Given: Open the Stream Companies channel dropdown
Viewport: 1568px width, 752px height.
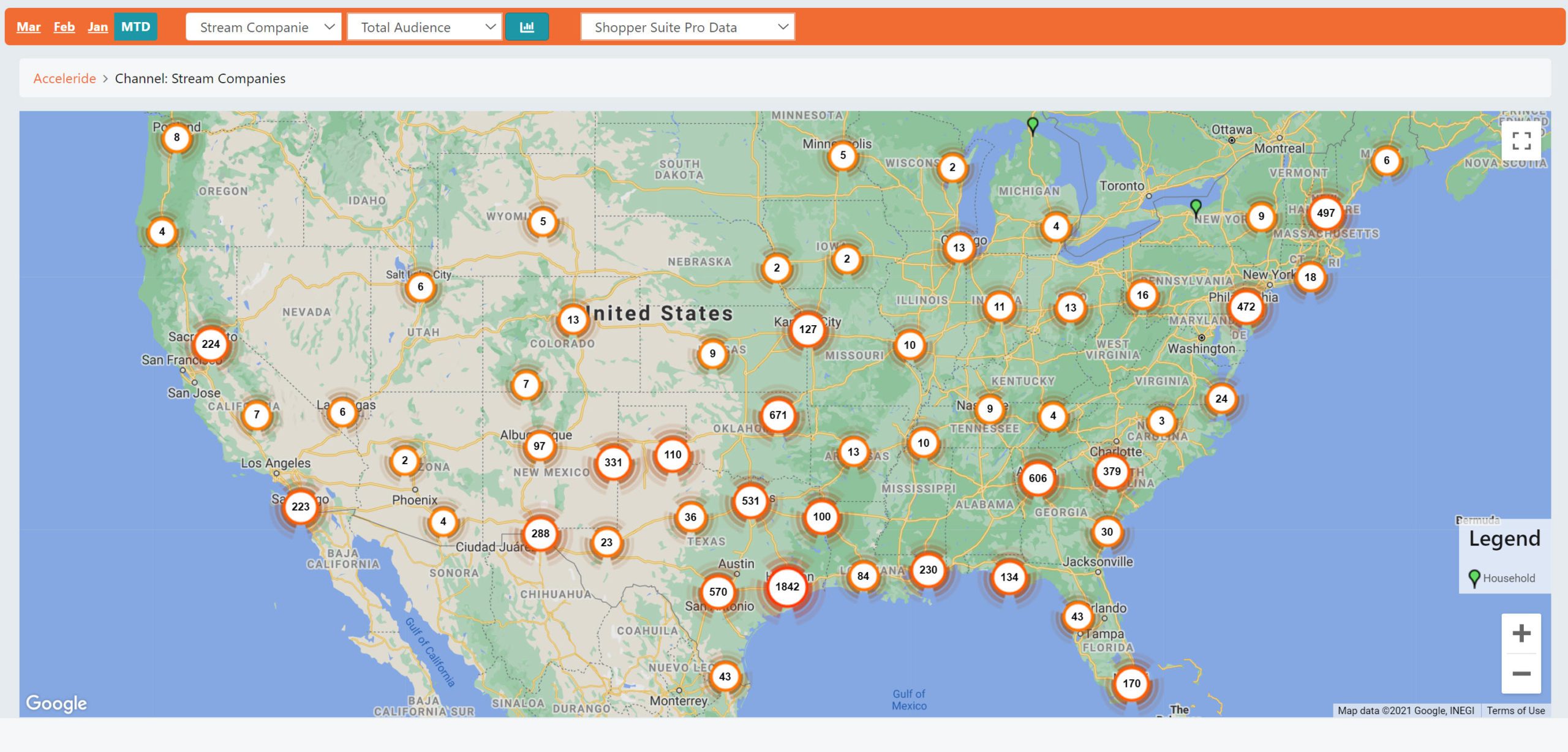Looking at the screenshot, I should tap(263, 27).
